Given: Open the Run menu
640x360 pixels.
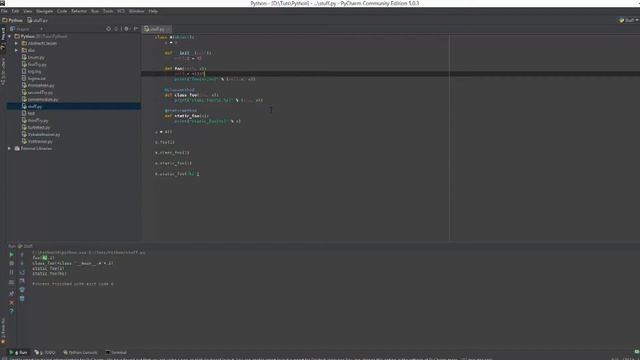Looking at the screenshot, I should pos(95,11).
